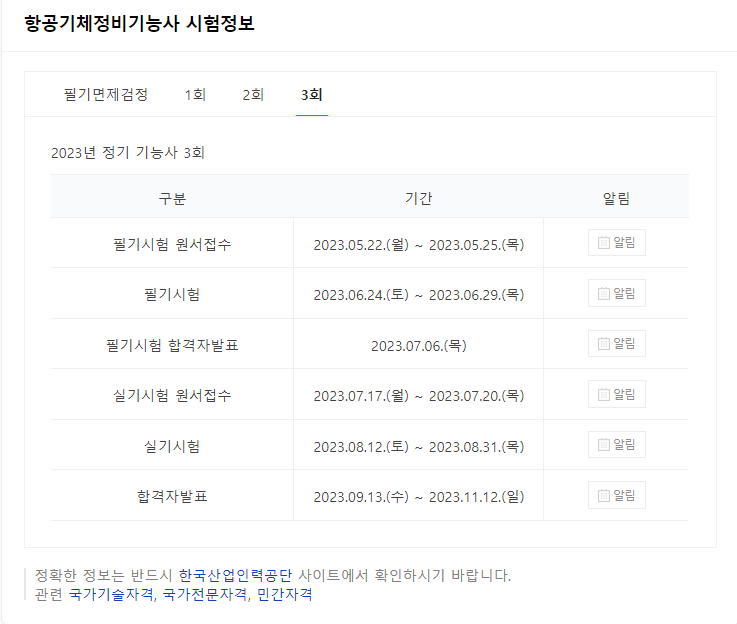Click 알림 icon for 실기시험 원서접수 row
Screen dimensions: 737x624
point(616,394)
